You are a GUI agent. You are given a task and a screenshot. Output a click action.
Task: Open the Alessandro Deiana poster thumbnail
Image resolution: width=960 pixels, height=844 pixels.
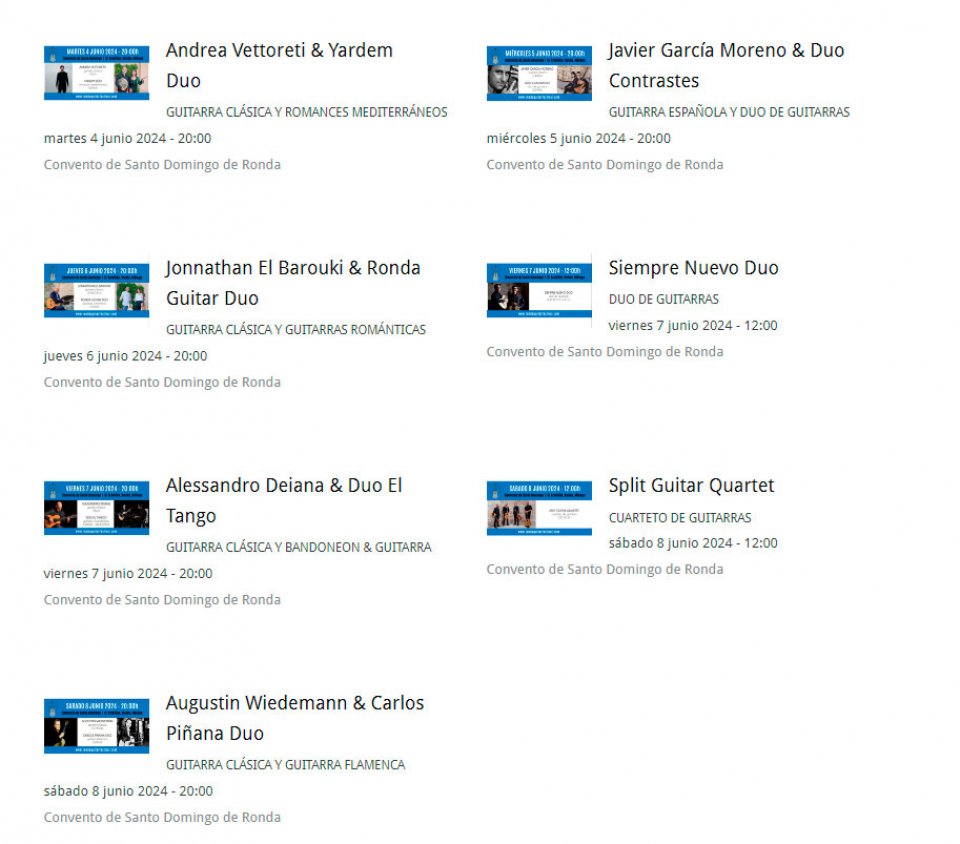(97, 508)
